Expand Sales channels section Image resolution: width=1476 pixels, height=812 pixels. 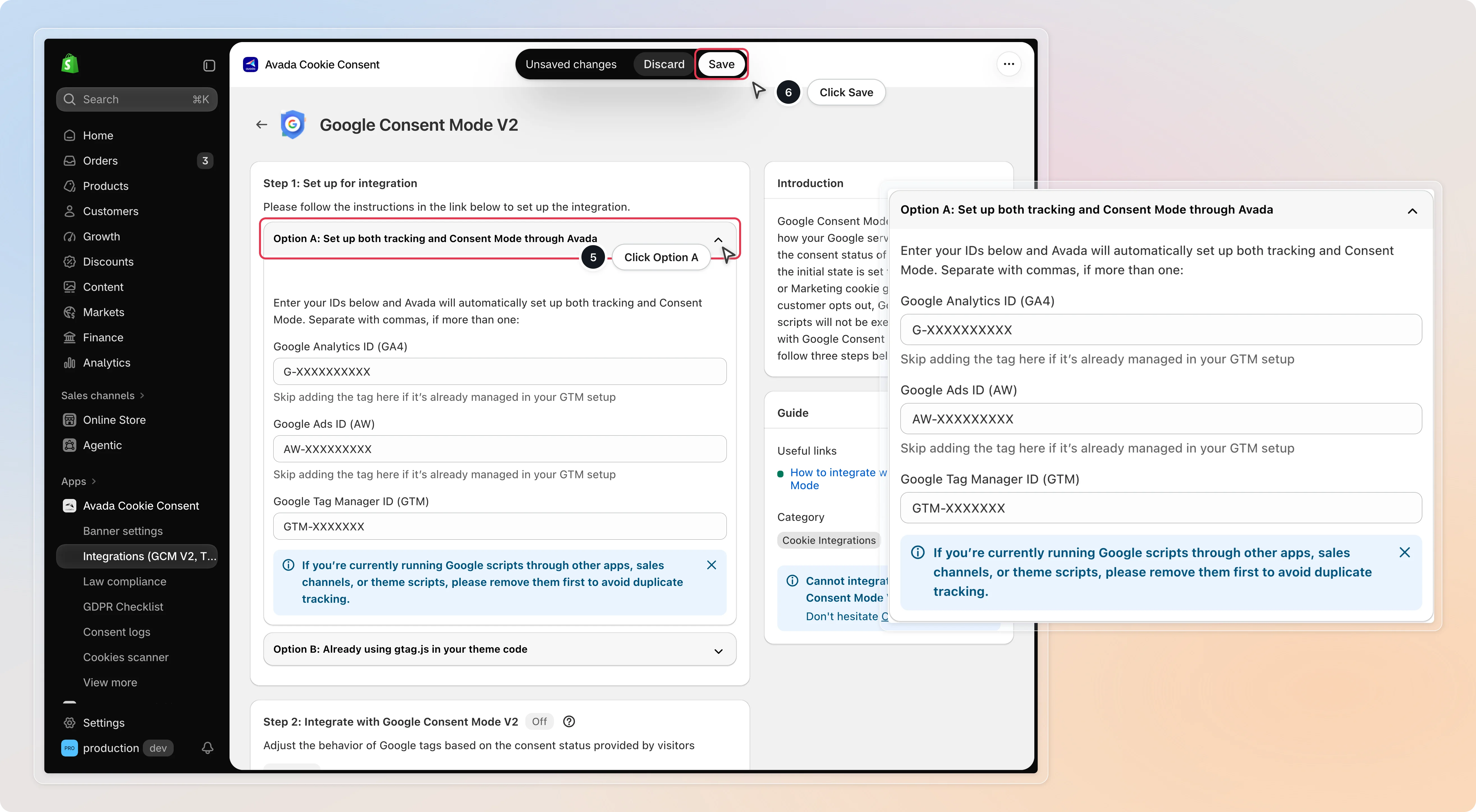pos(103,395)
